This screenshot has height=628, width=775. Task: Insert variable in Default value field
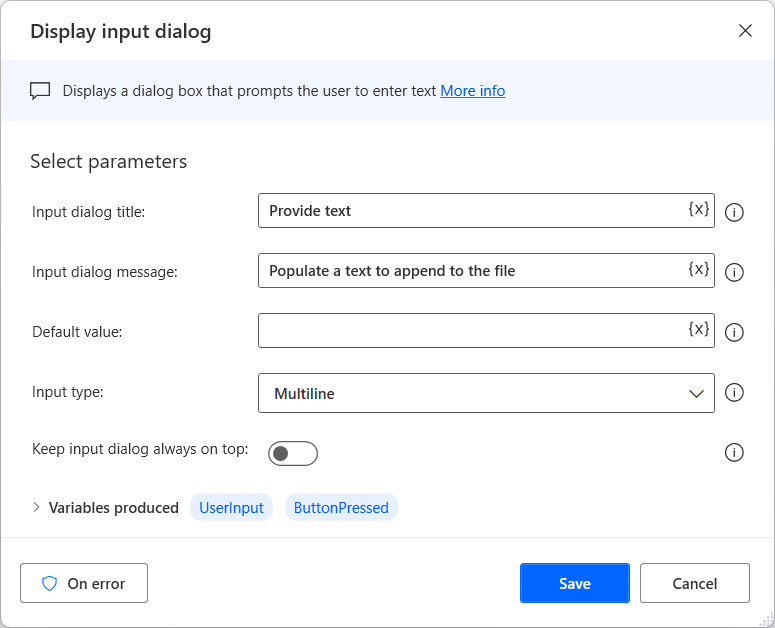pos(698,329)
